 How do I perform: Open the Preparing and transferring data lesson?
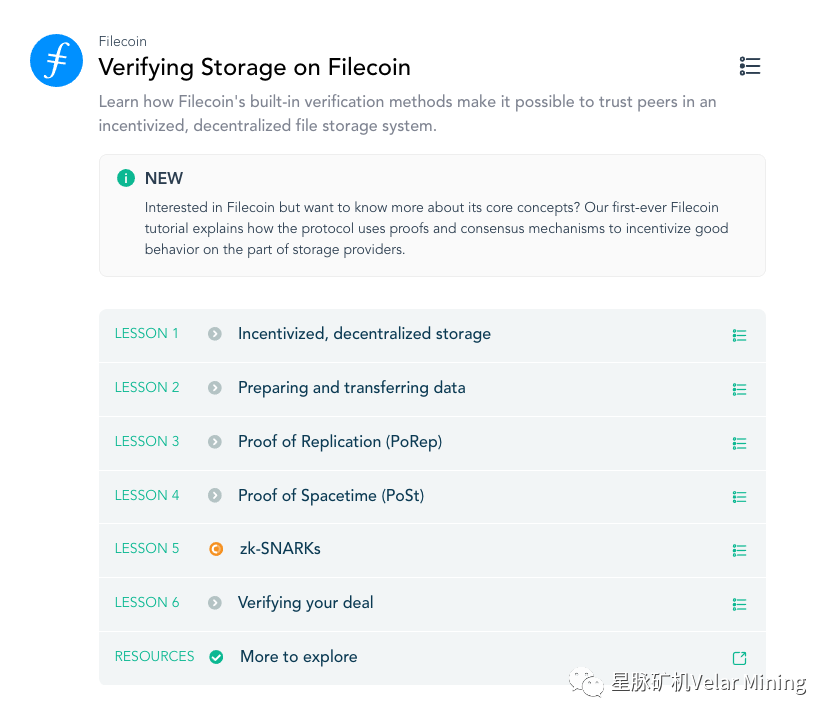point(351,388)
